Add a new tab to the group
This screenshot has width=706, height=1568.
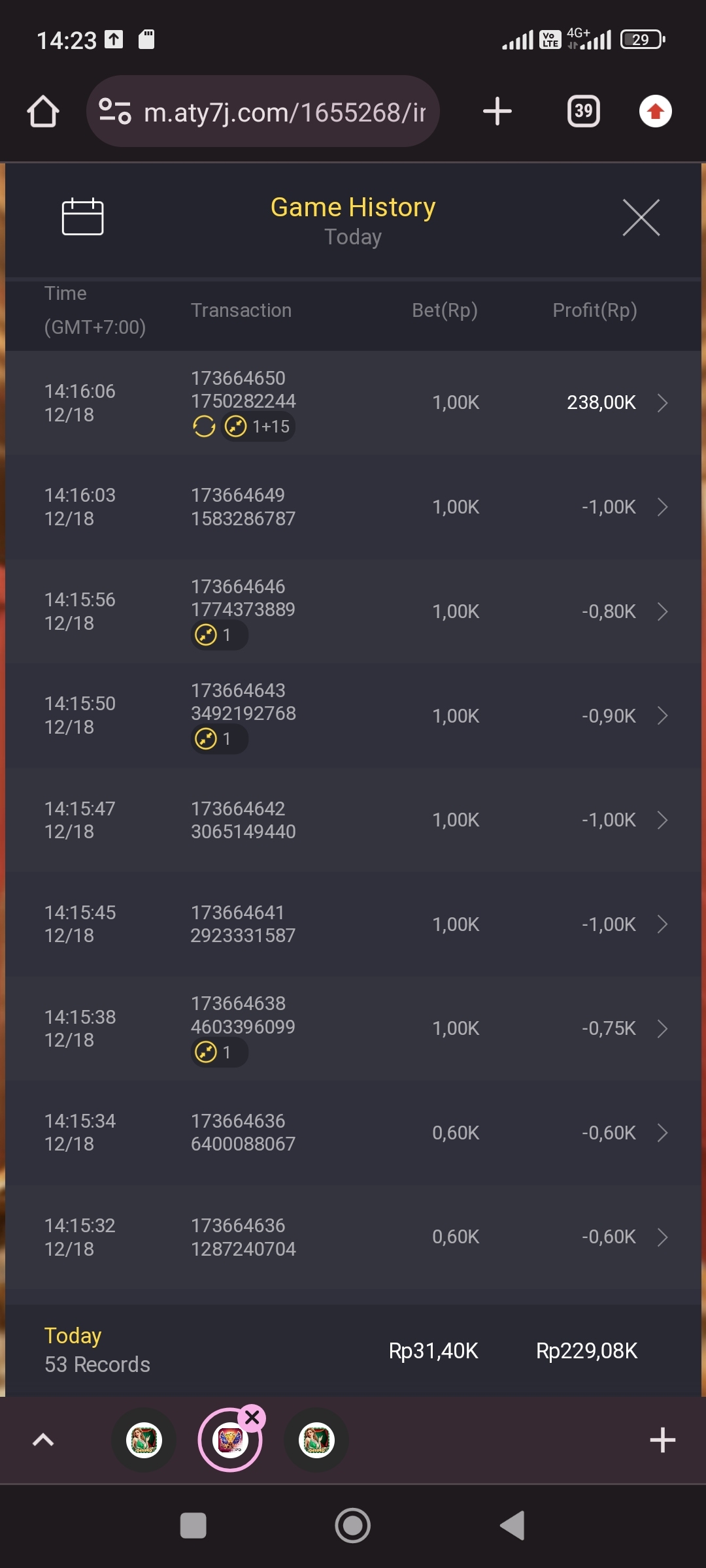pos(662,1440)
